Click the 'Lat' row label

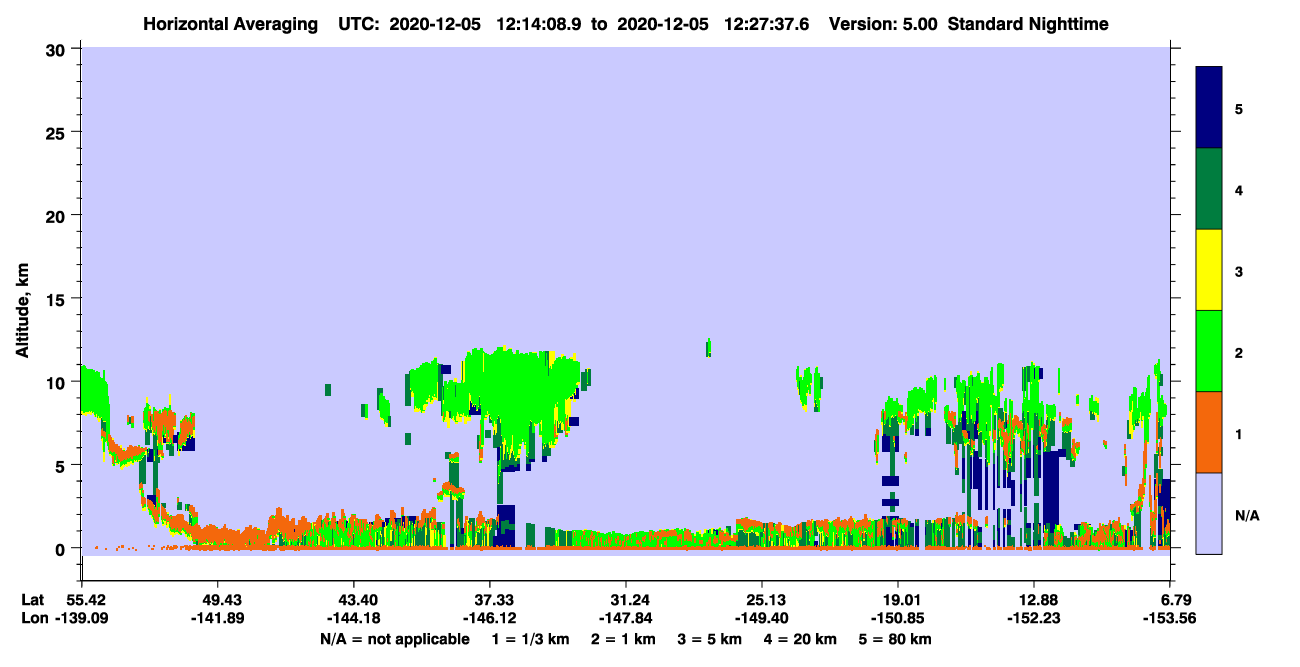pyautogui.click(x=33, y=599)
